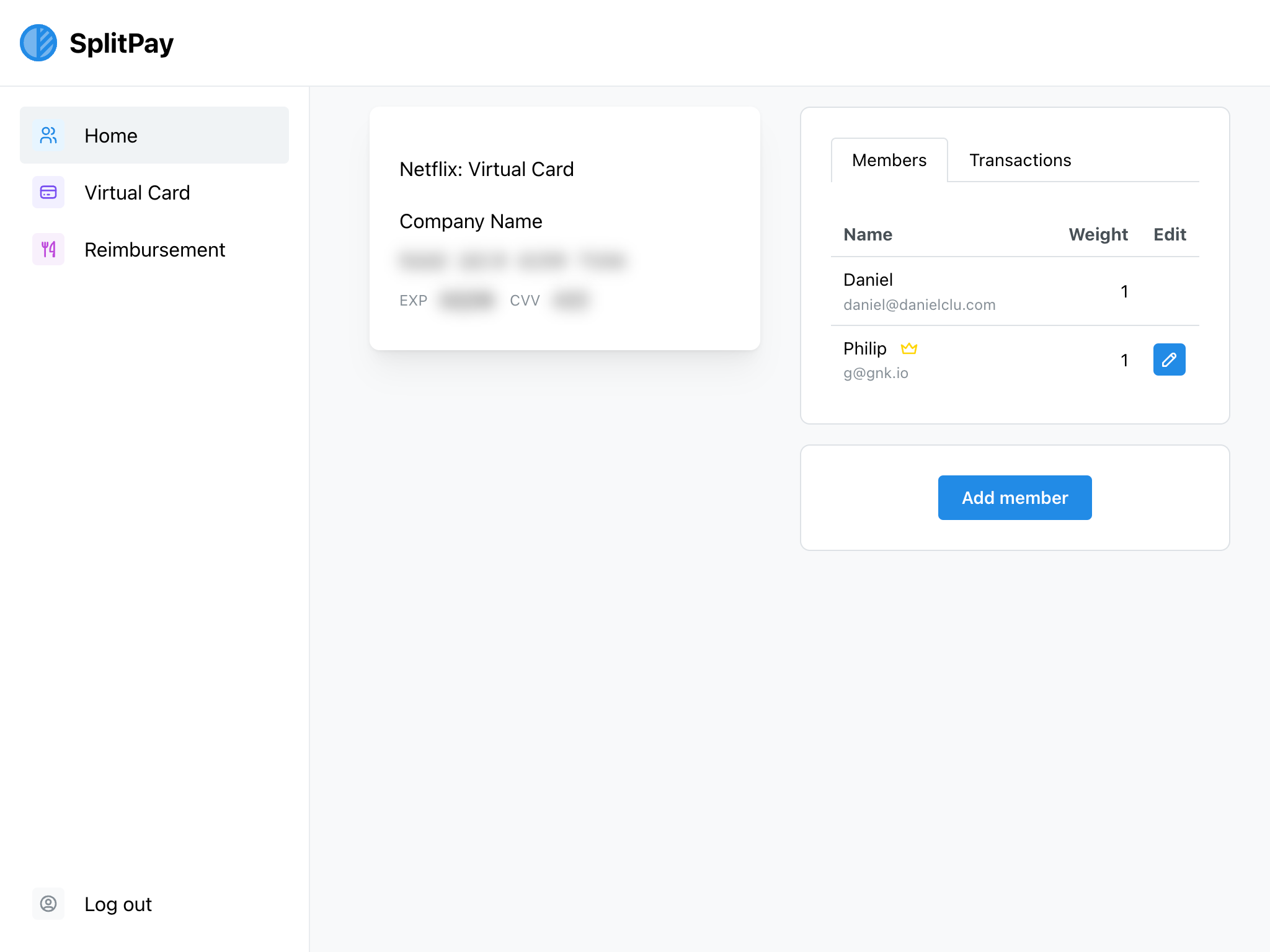Switch to the Transactions tab
Viewport: 1270px width, 952px height.
click(x=1020, y=160)
